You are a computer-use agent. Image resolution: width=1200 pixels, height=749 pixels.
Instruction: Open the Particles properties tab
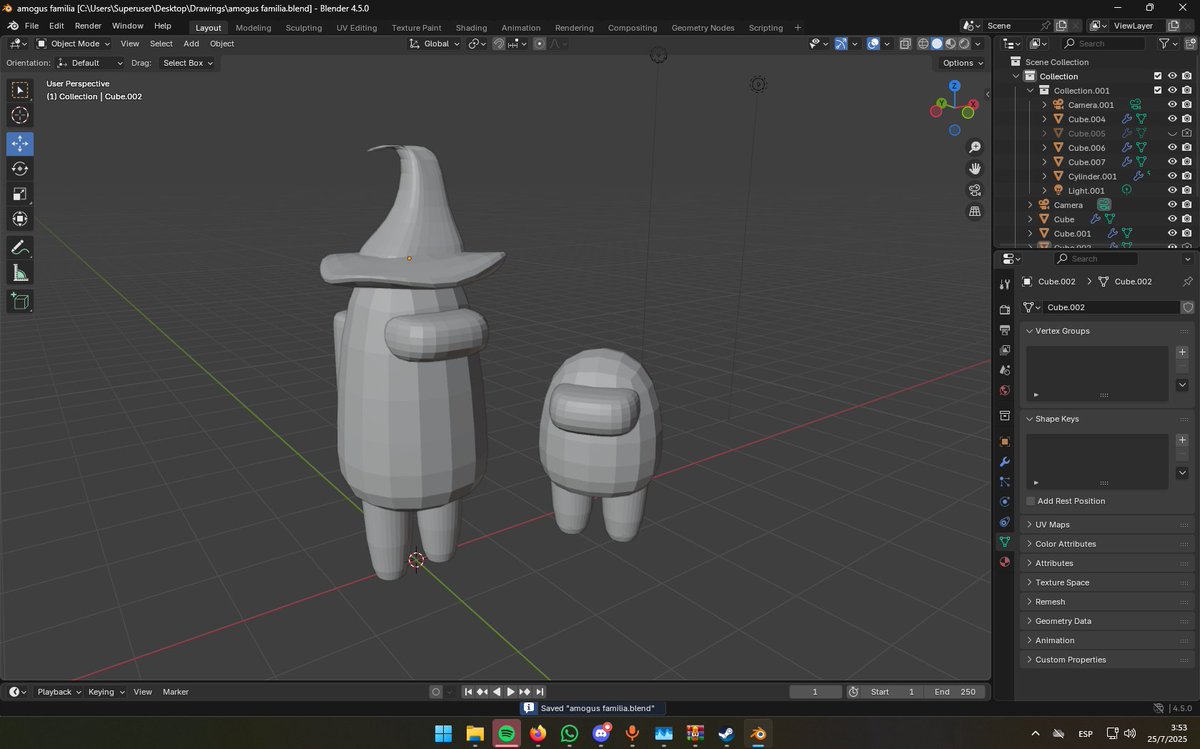[x=1005, y=481]
